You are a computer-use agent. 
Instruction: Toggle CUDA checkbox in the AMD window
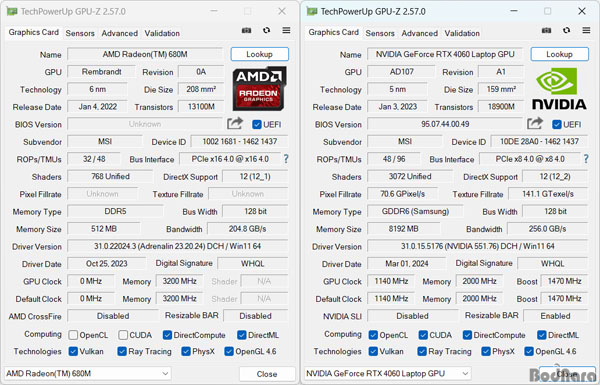point(123,335)
